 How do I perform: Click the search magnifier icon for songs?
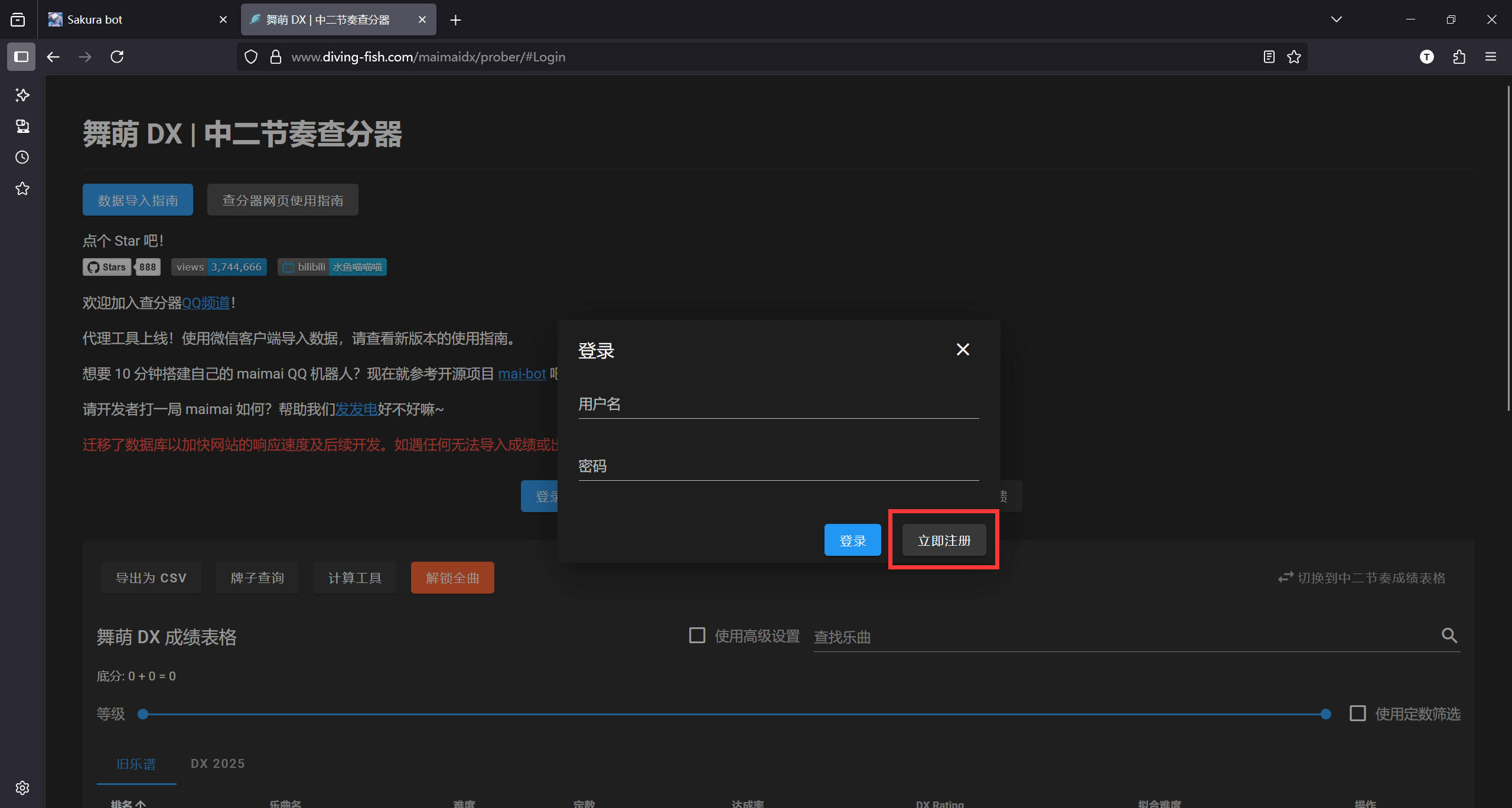point(1449,636)
